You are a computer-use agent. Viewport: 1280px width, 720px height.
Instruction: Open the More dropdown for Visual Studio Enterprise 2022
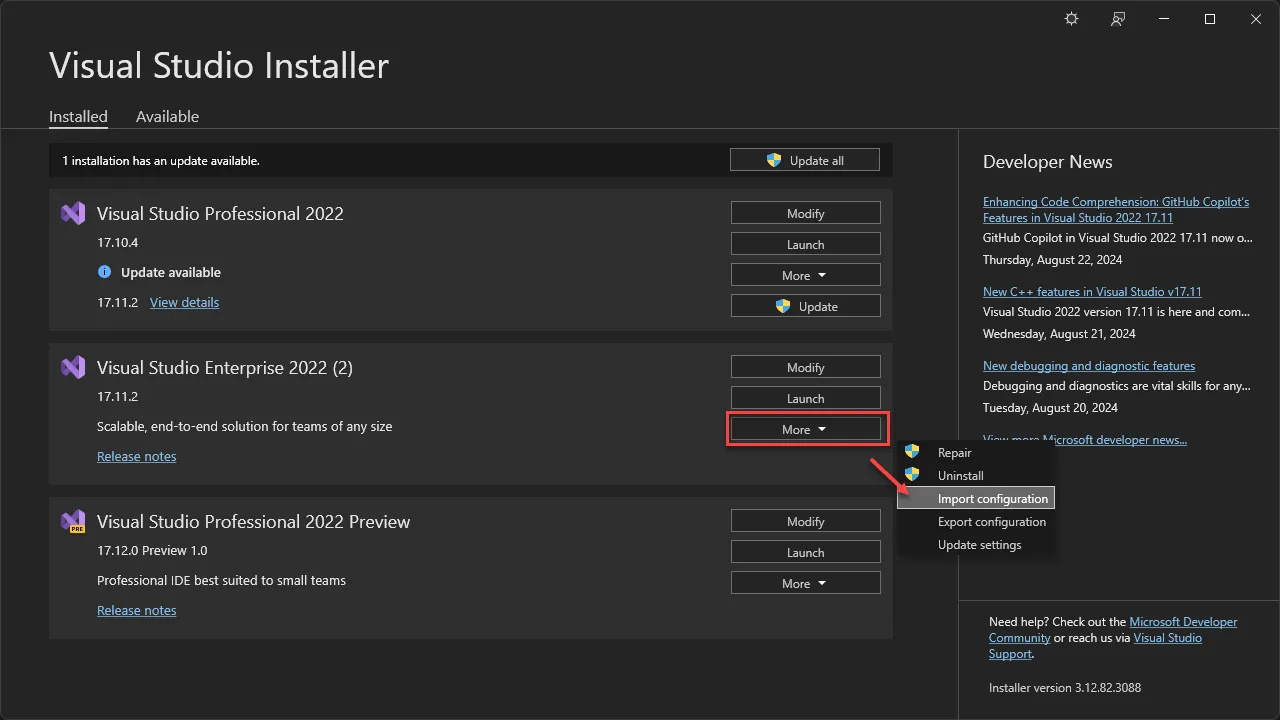click(805, 429)
